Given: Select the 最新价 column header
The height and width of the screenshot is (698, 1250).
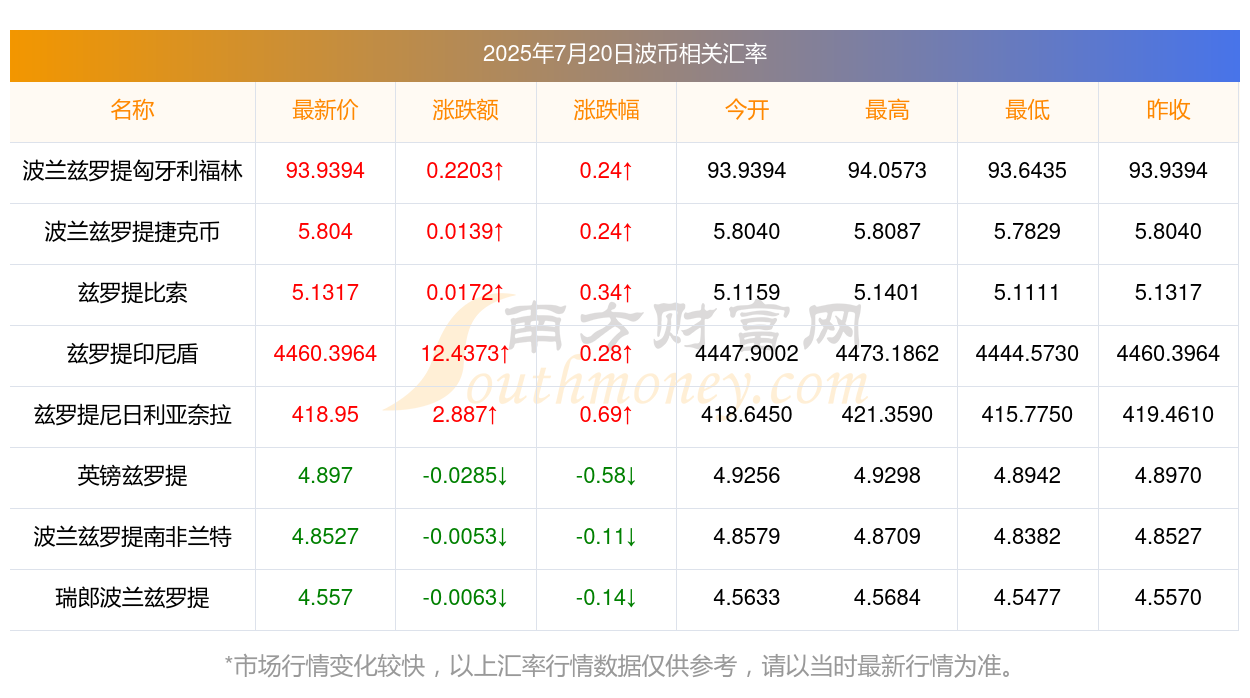Looking at the screenshot, I should (x=325, y=110).
